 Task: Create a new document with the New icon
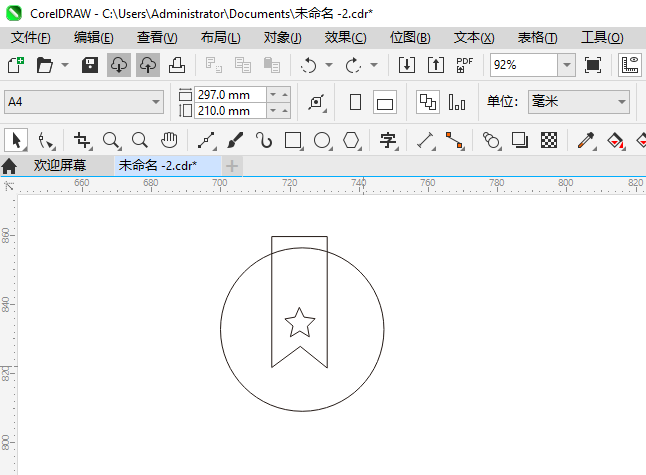point(16,65)
